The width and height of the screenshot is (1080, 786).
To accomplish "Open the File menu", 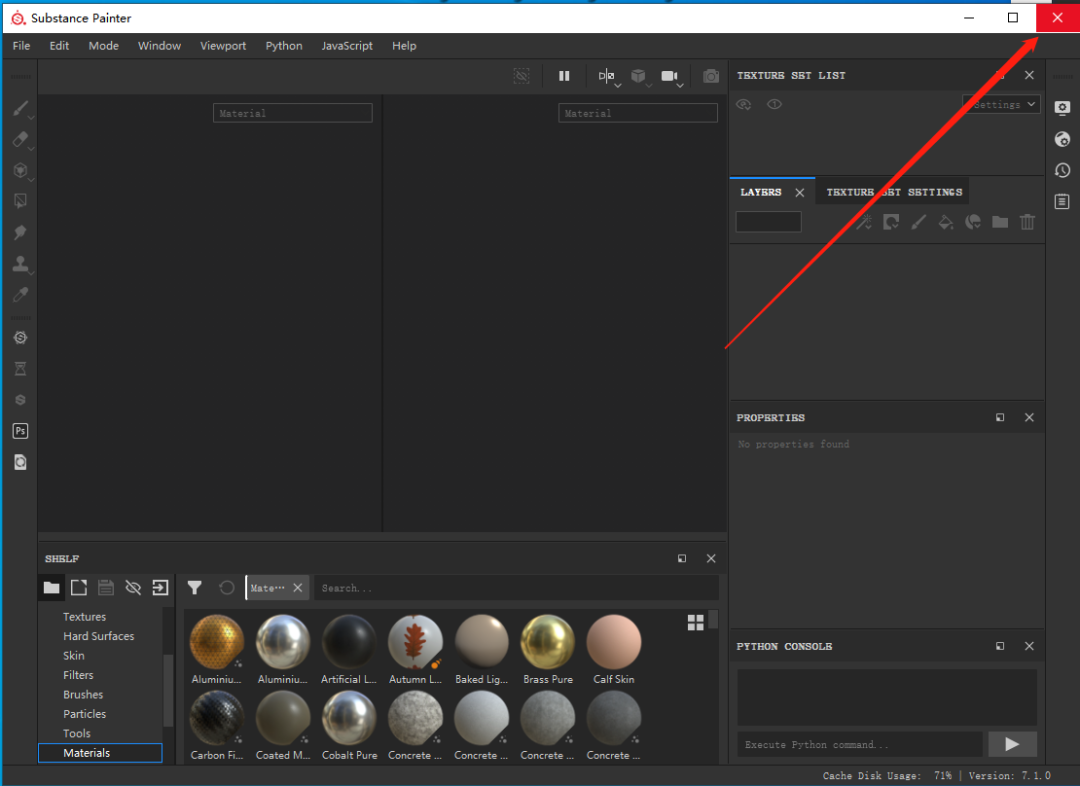I will click(21, 45).
